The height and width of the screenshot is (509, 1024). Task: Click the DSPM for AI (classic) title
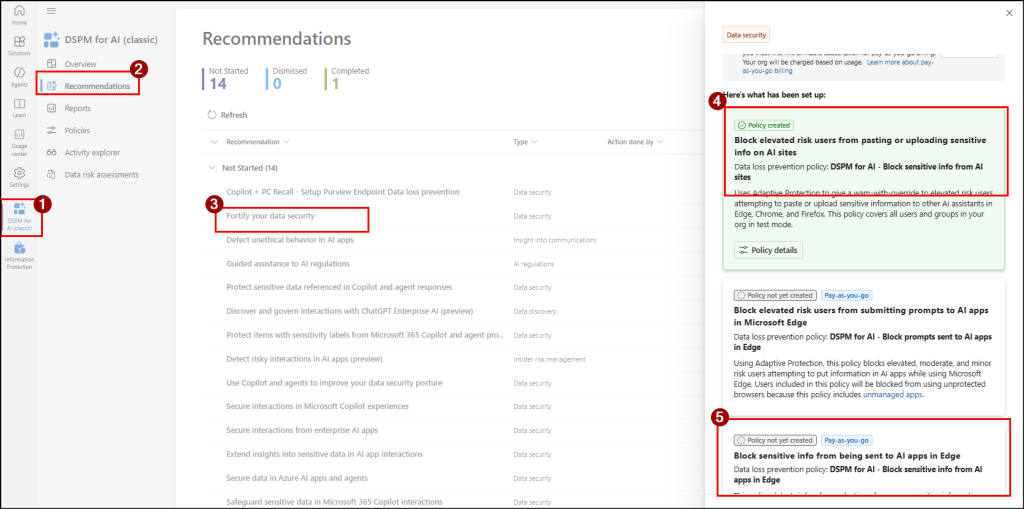[x=111, y=40]
